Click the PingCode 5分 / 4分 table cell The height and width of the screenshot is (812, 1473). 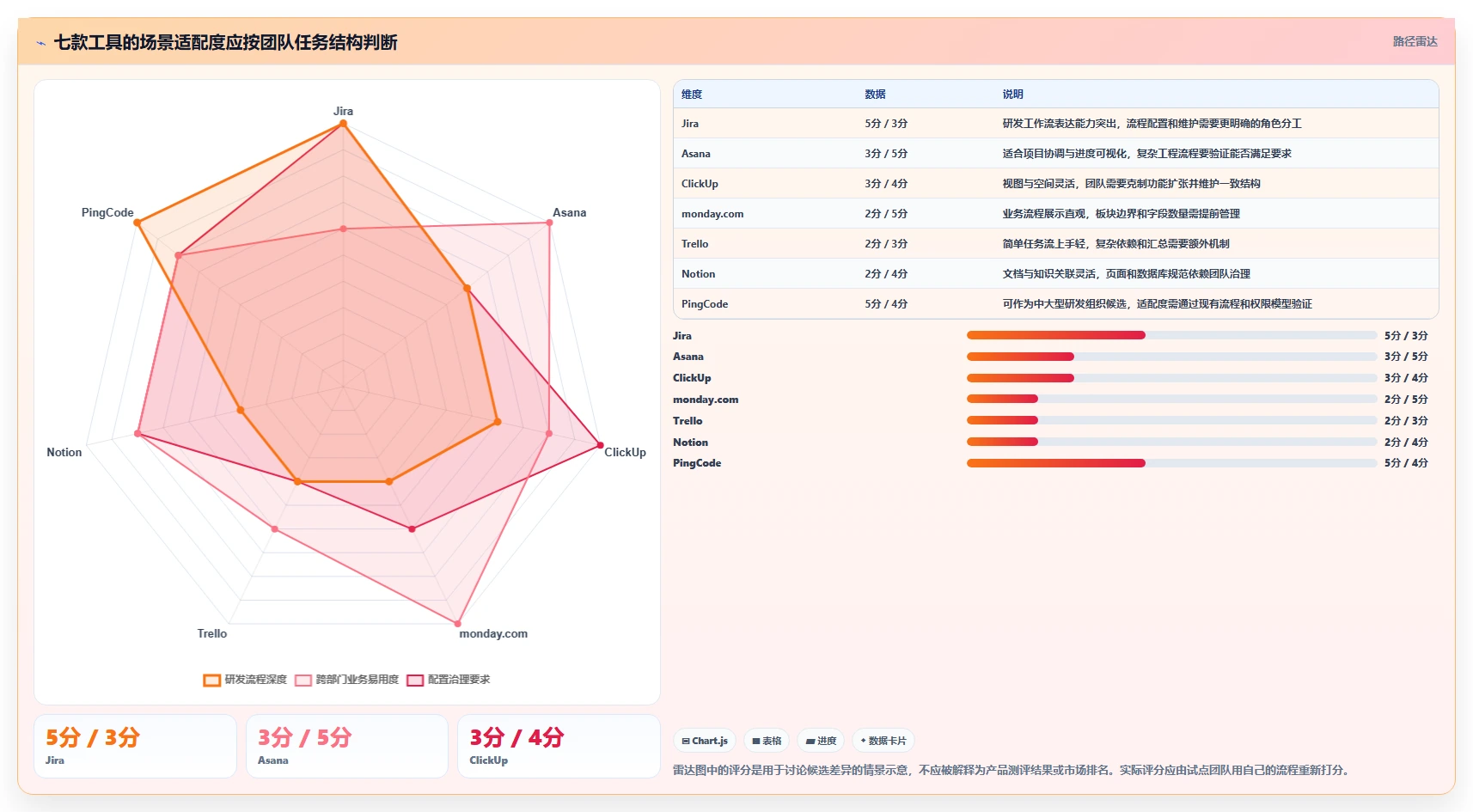coord(886,304)
